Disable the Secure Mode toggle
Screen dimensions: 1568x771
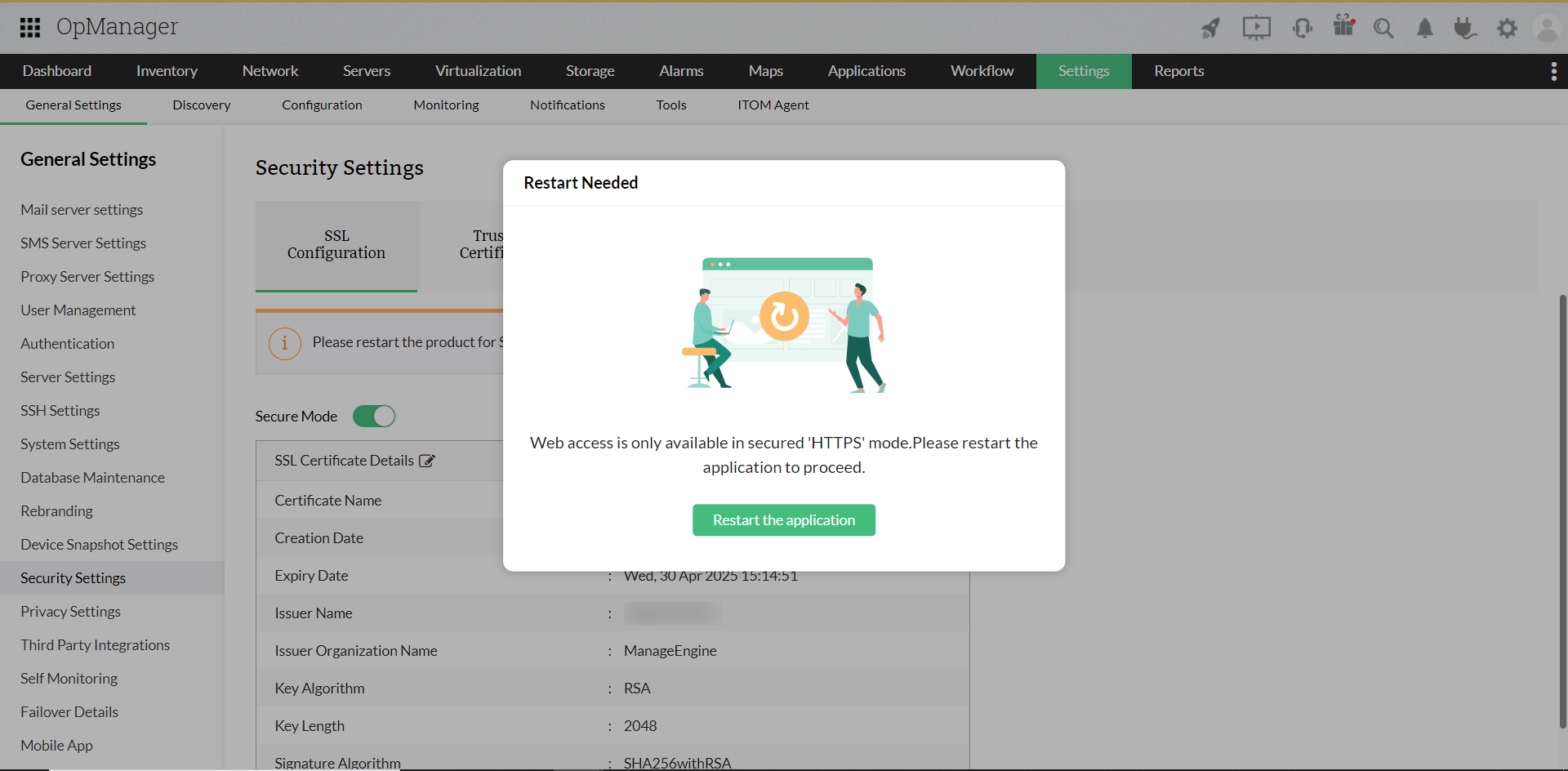point(373,416)
